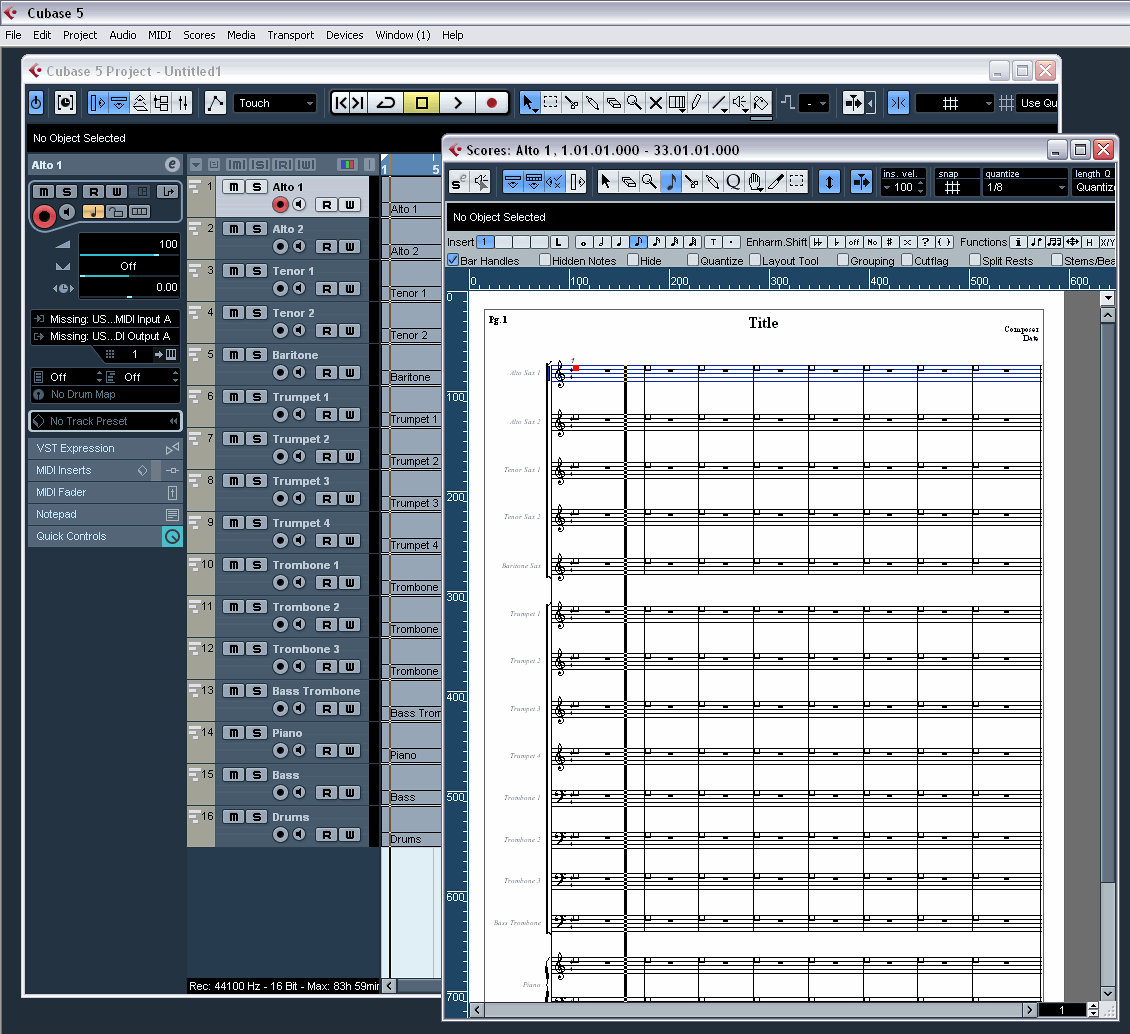Viewport: 1130px width, 1034px height.
Task: Start recording with the transport Record button
Action: pos(491,103)
